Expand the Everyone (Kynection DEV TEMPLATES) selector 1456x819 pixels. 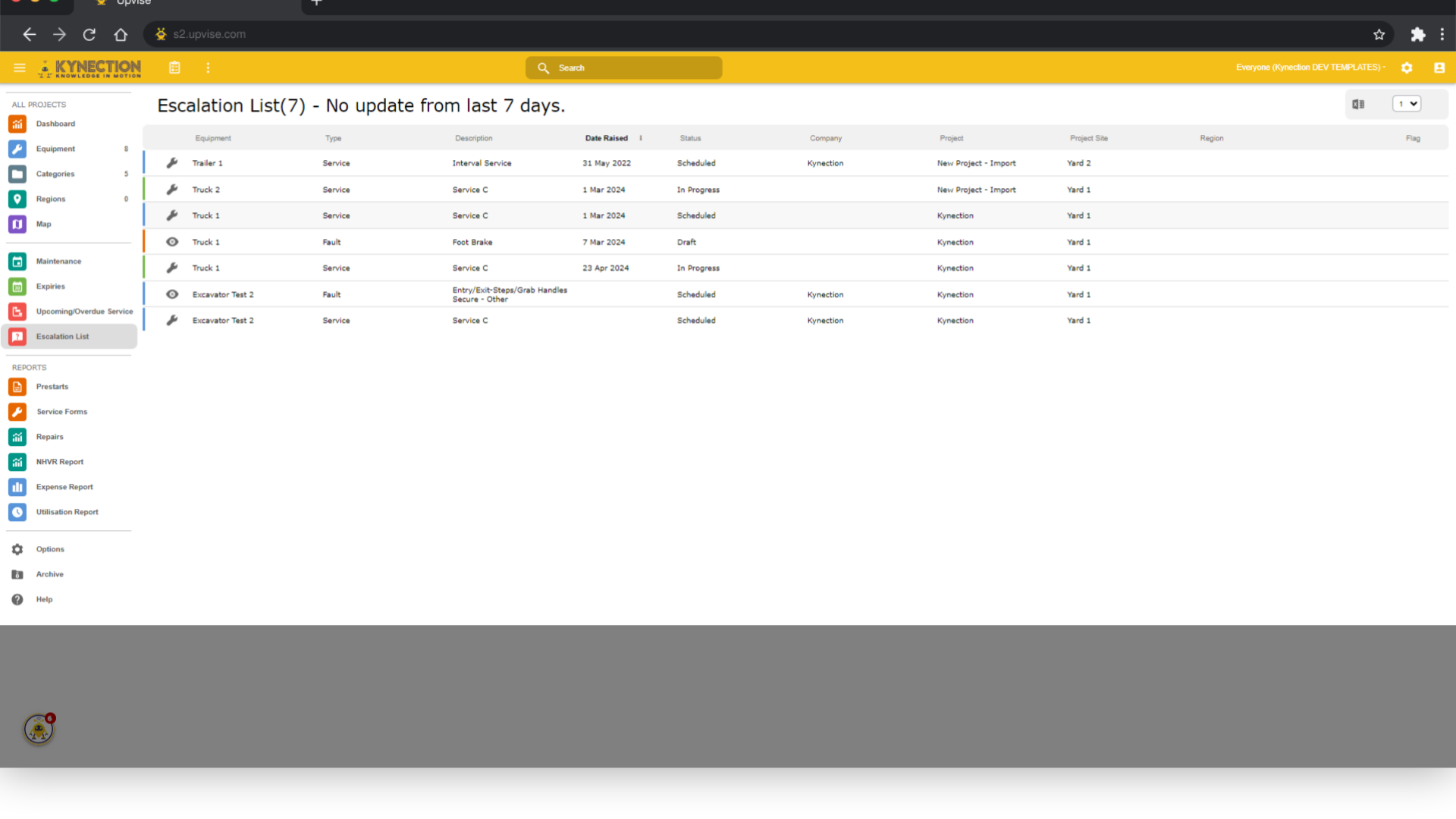[1310, 67]
